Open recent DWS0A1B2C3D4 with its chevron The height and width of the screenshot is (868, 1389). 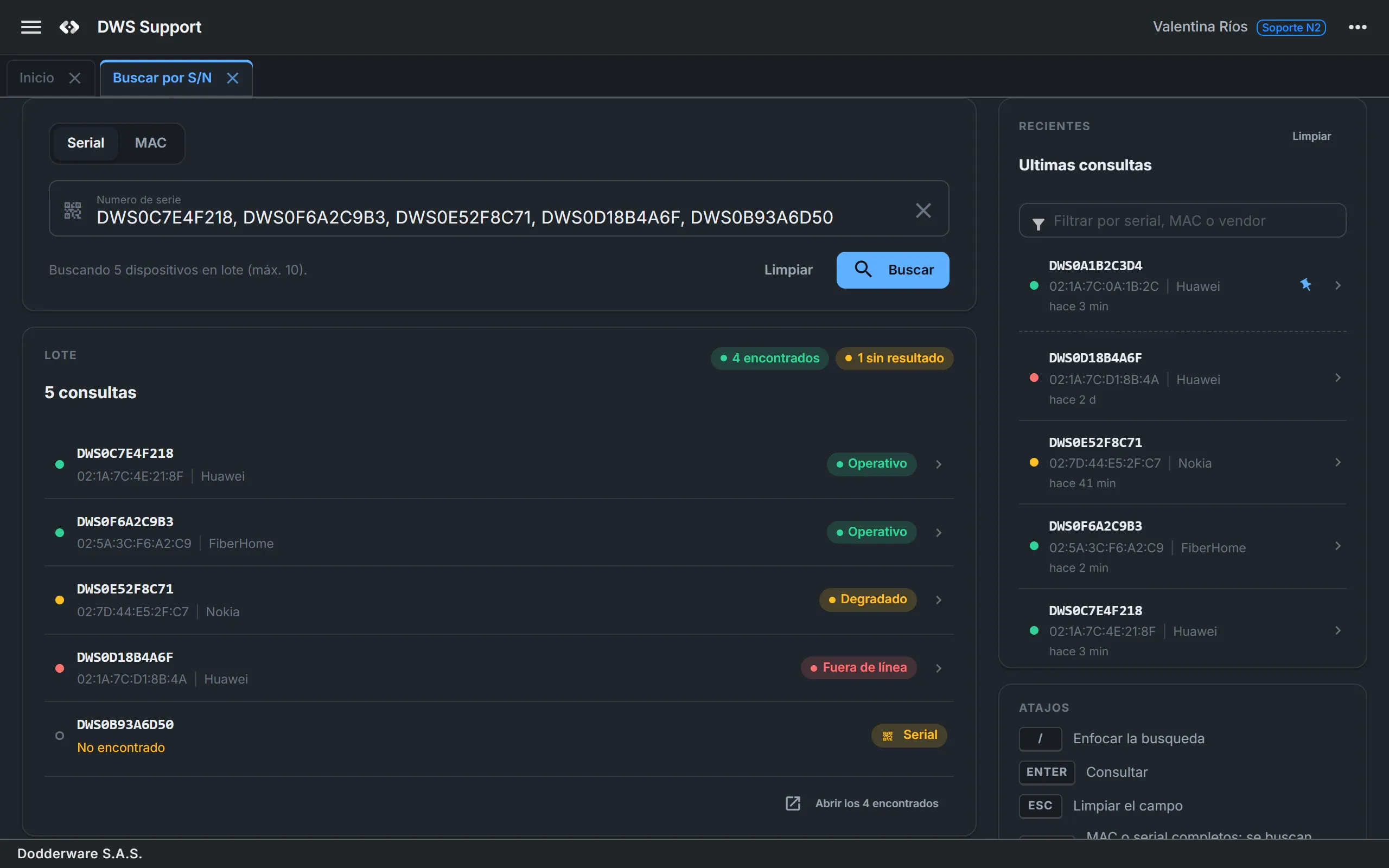[1338, 285]
